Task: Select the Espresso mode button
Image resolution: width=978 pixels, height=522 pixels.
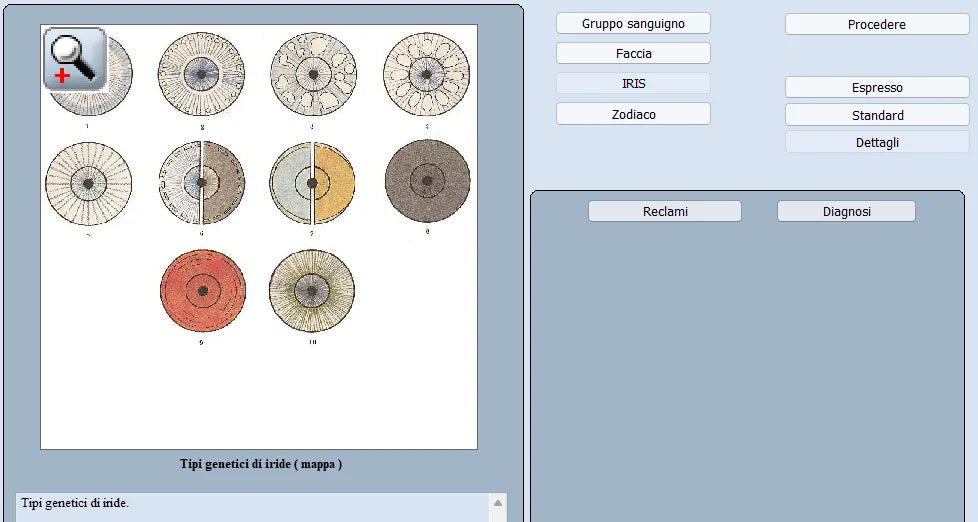Action: tap(877, 87)
